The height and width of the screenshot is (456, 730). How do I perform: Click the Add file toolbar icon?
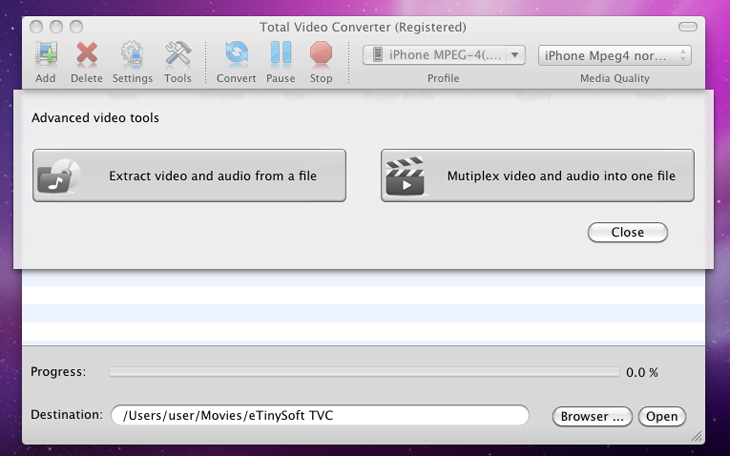coord(46,54)
